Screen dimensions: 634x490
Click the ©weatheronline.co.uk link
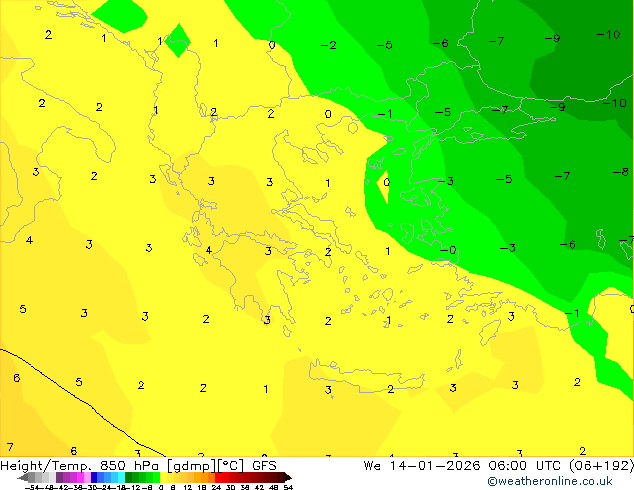click(x=550, y=482)
